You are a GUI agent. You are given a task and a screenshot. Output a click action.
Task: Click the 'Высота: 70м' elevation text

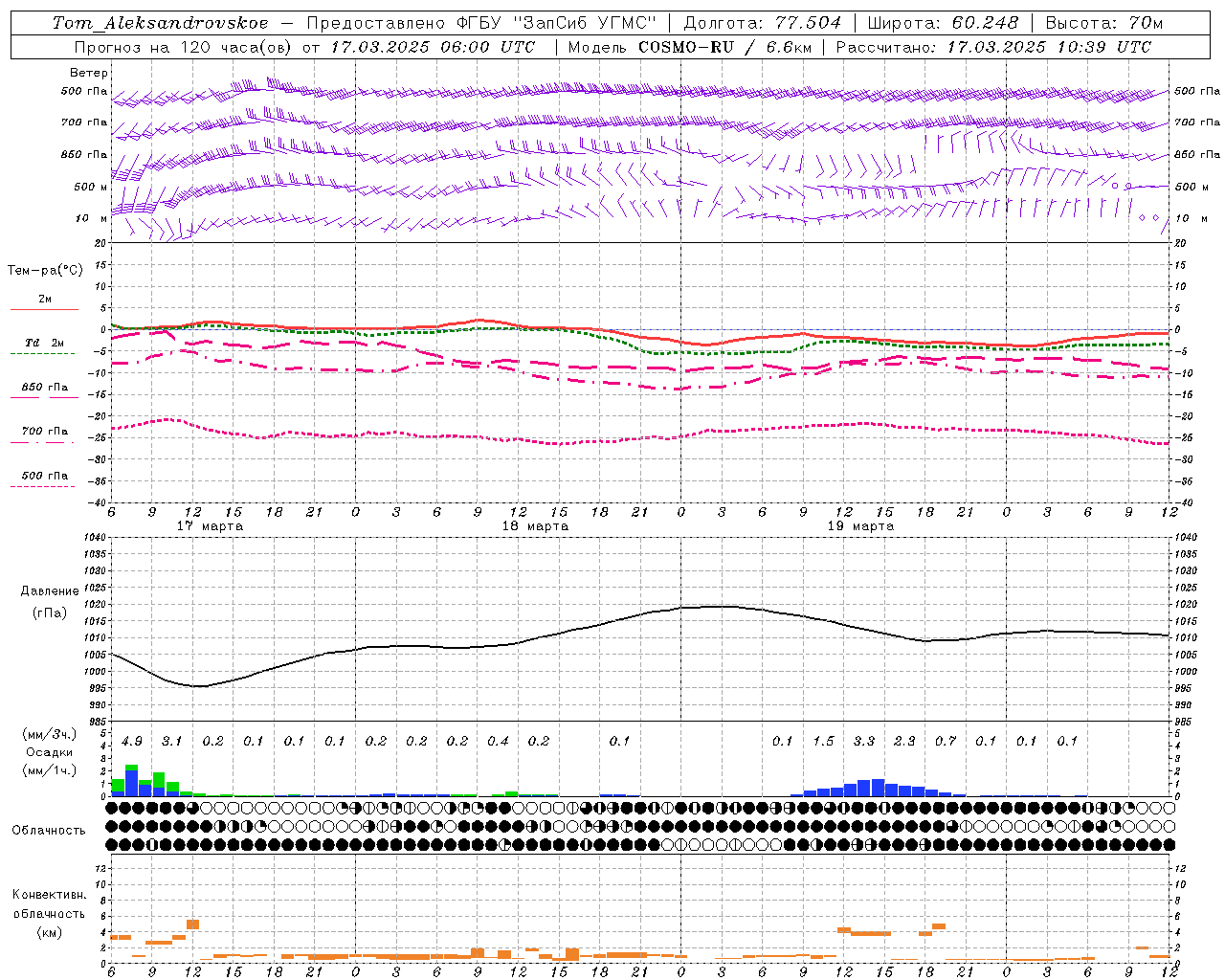point(1104,23)
